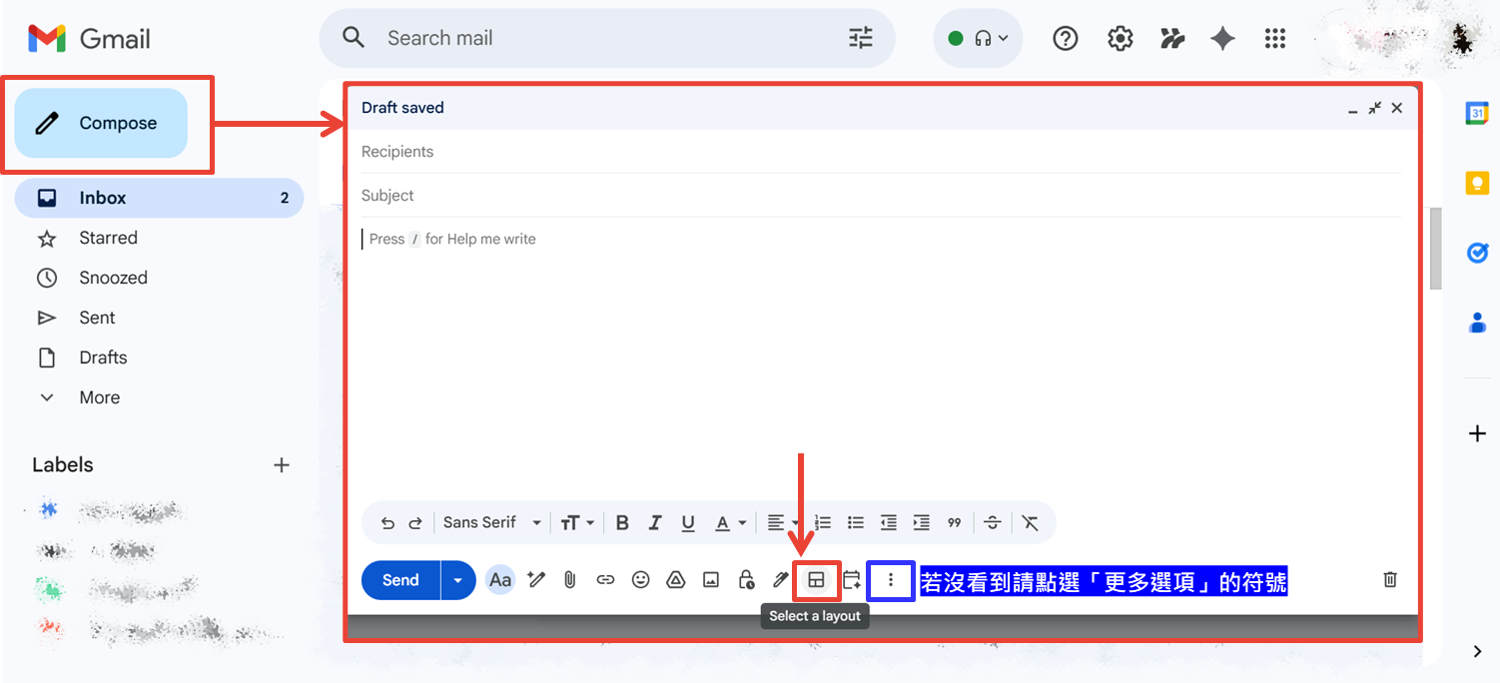Insert files using Google Drive icon

[676, 580]
